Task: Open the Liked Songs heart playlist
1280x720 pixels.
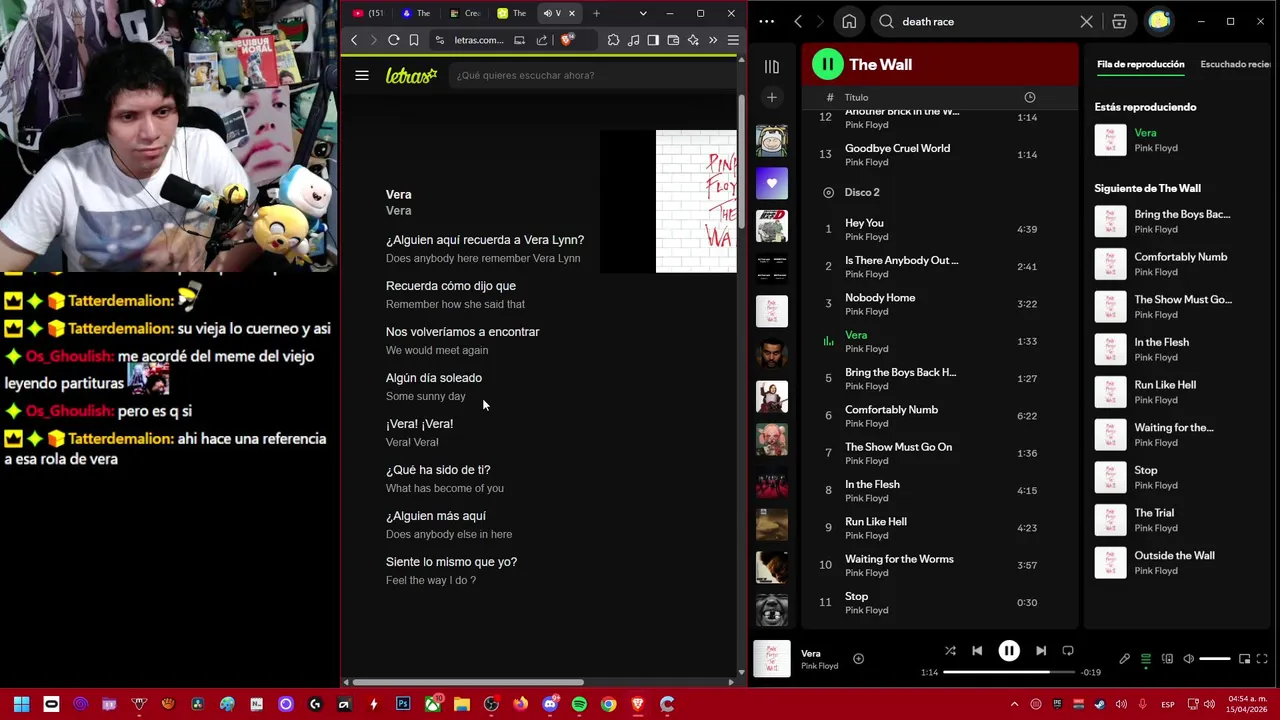Action: coord(771,183)
